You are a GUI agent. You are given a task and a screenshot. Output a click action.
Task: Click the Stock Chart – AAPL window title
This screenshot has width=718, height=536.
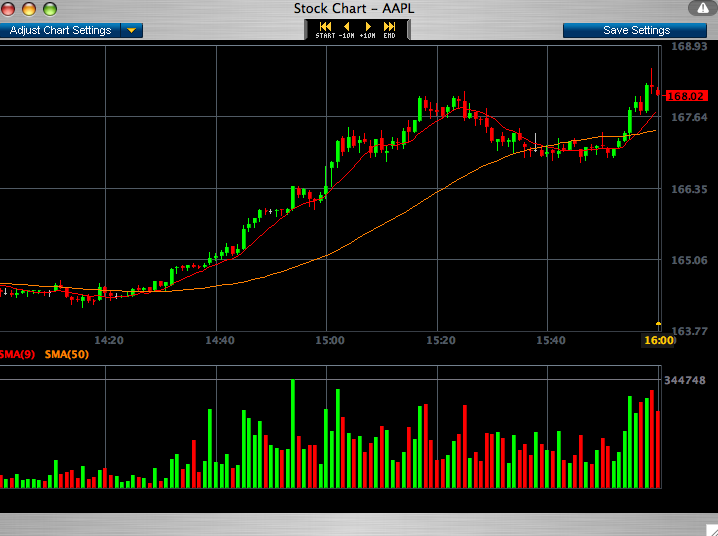[x=354, y=9]
